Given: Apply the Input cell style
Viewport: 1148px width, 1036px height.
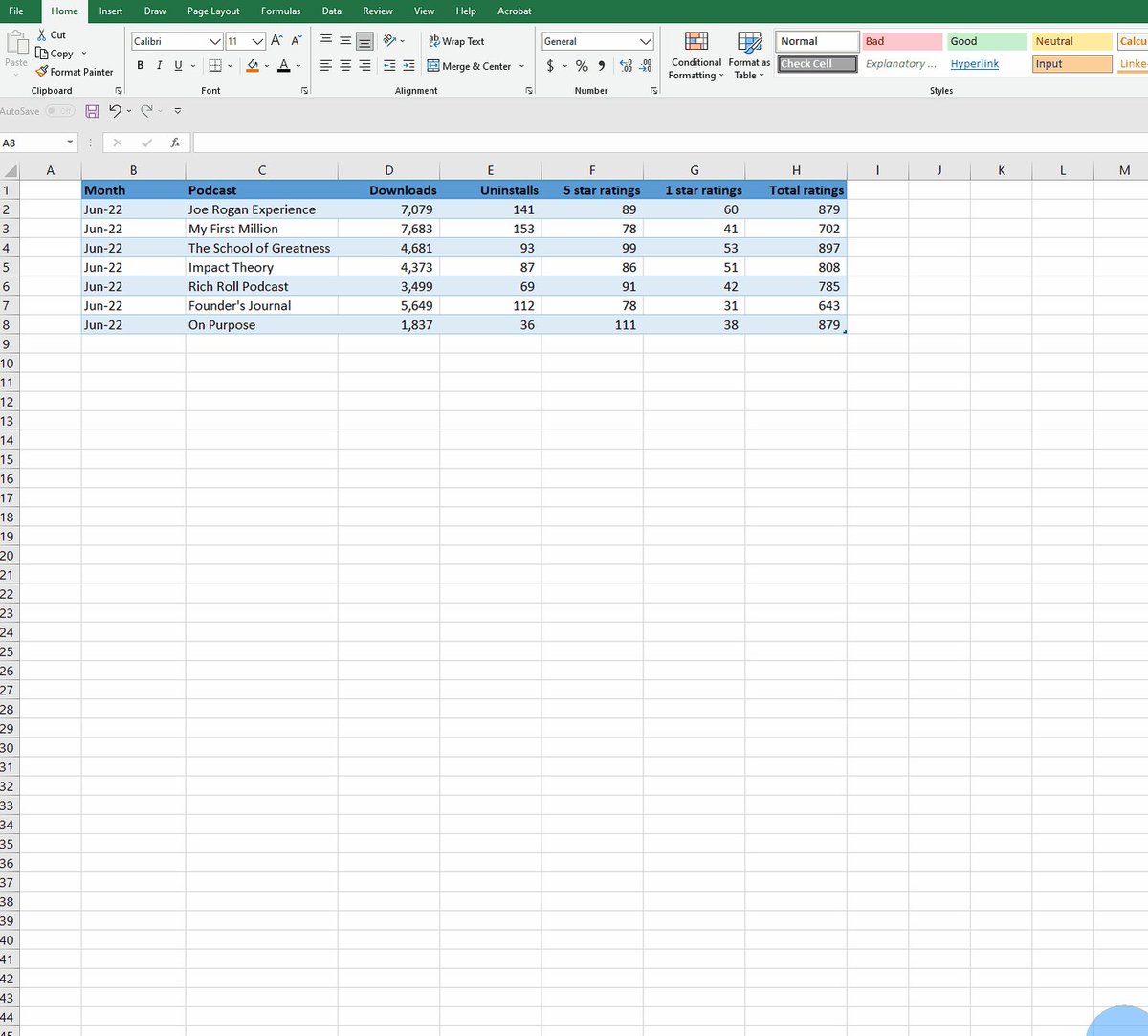Looking at the screenshot, I should tap(1071, 64).
